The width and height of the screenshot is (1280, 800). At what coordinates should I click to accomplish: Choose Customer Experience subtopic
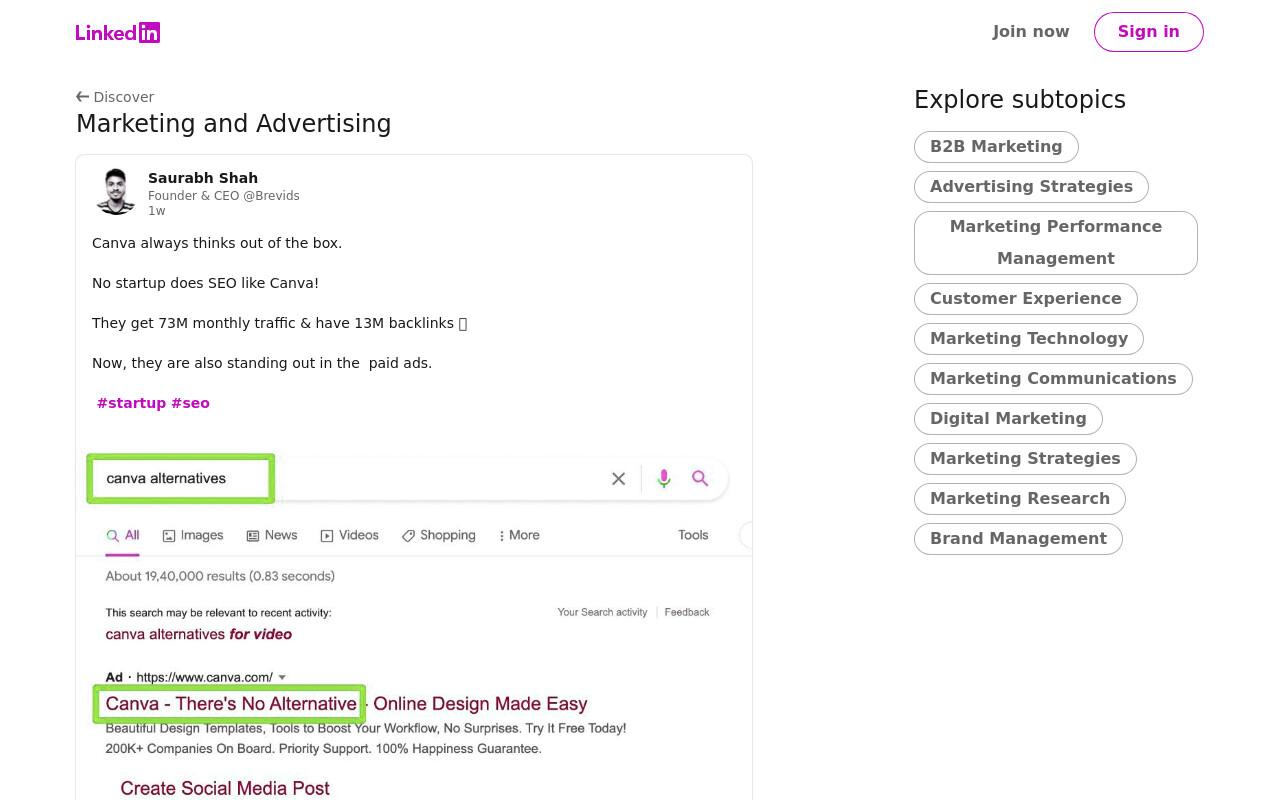point(1026,299)
